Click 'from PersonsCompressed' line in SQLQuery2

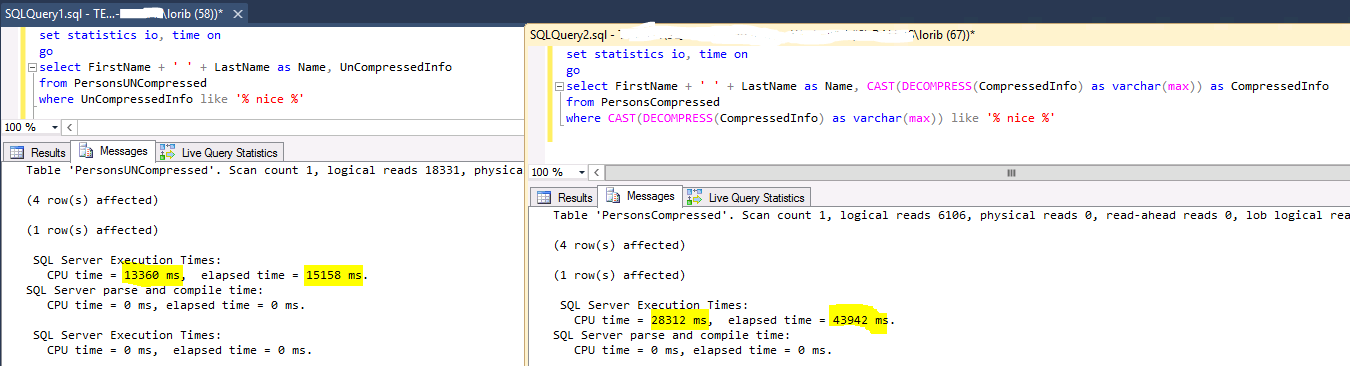642,102
